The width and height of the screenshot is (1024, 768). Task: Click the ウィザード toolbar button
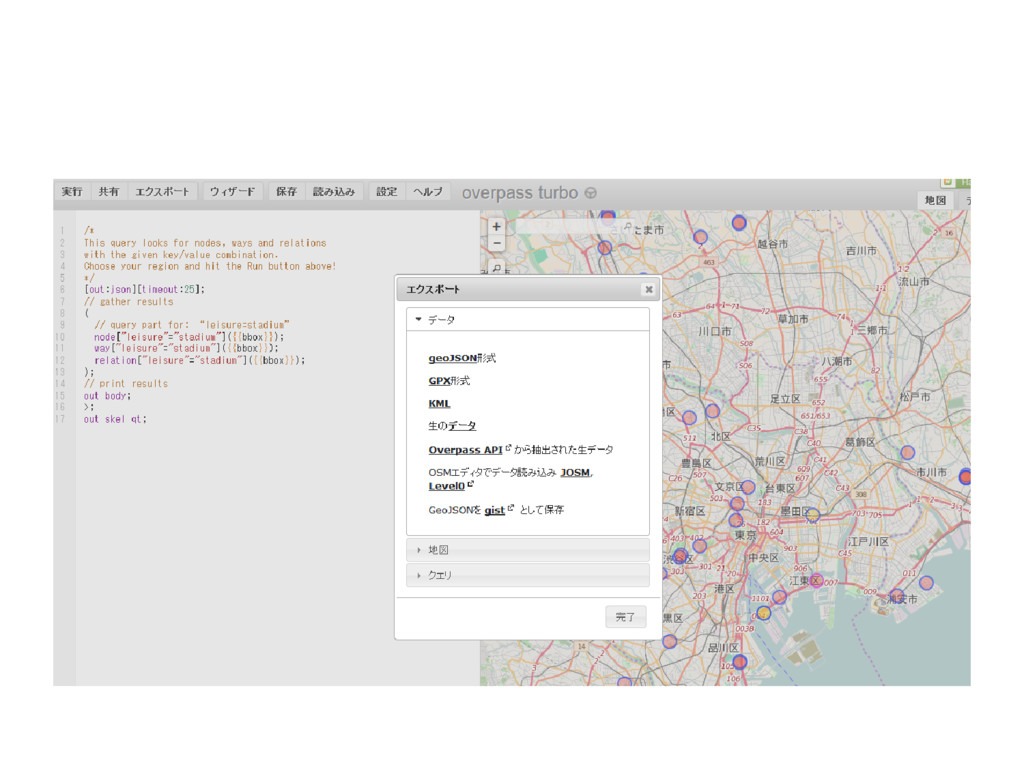(x=232, y=192)
